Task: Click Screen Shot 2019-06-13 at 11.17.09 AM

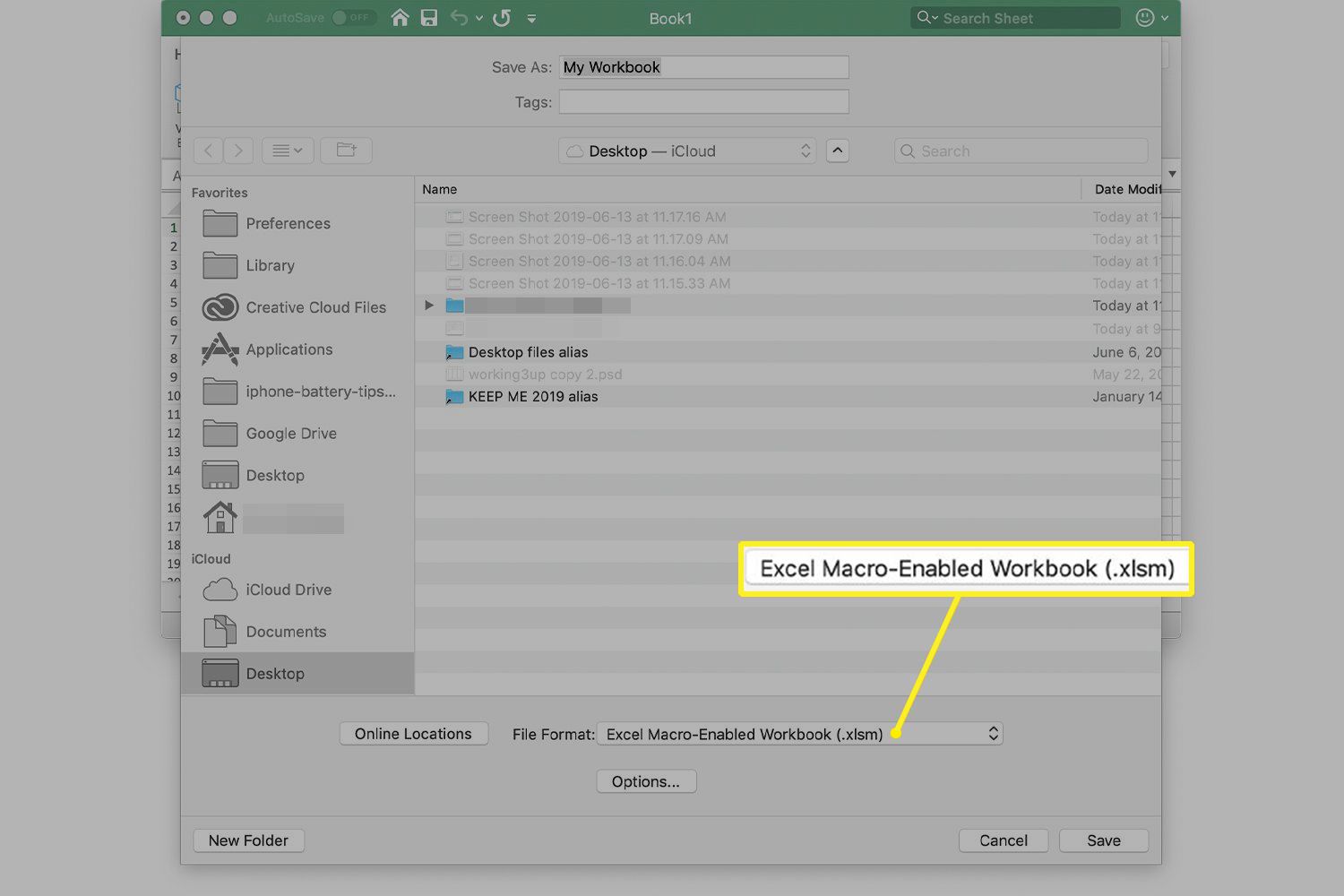Action: (788, 239)
